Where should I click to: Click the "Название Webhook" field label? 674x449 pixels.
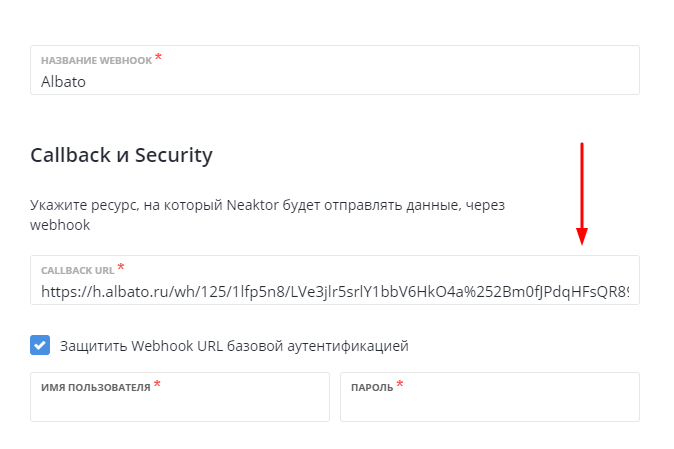pyautogui.click(x=96, y=61)
